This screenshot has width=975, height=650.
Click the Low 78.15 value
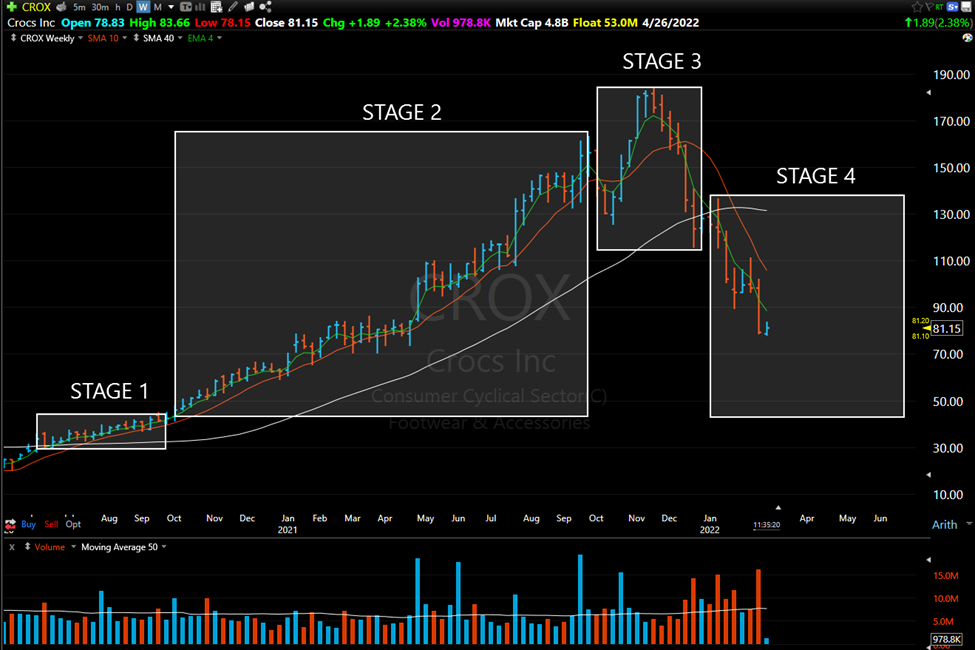[x=223, y=22]
